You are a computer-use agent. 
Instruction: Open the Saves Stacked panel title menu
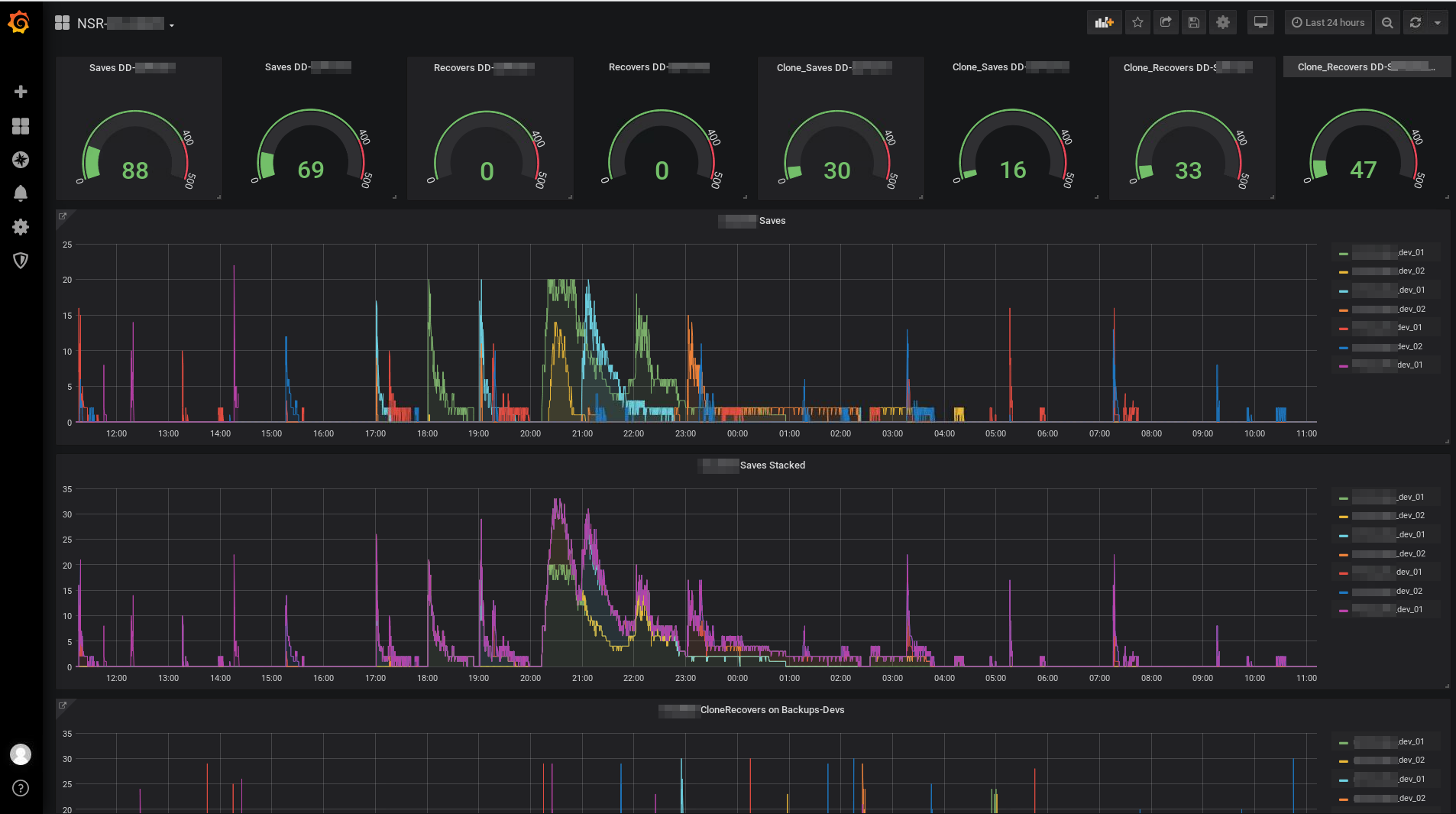[x=752, y=465]
